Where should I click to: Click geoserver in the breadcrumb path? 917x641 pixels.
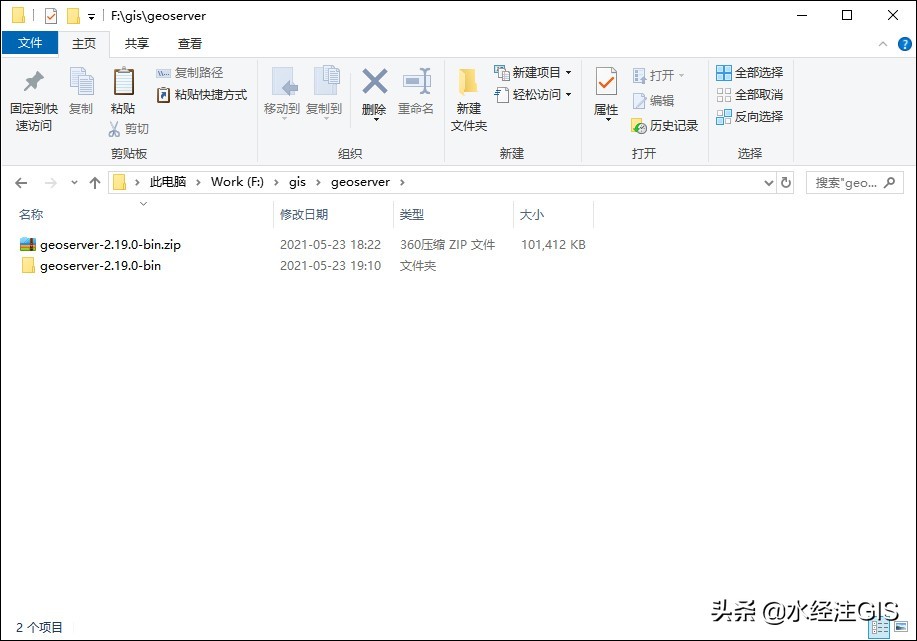coord(360,182)
